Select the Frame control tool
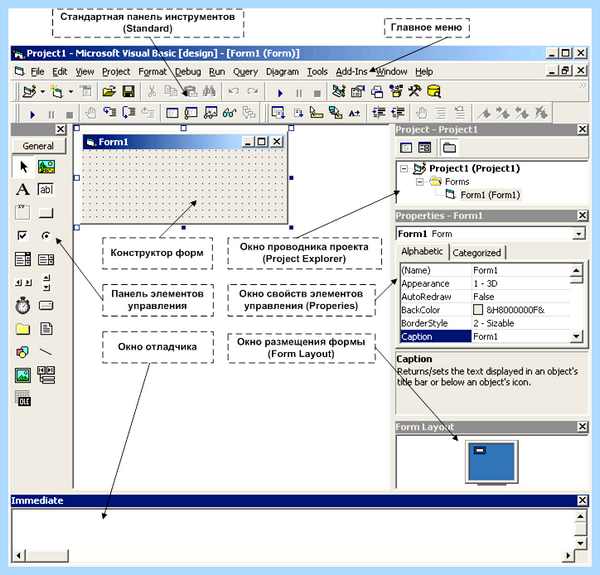600x575 pixels. (x=23, y=212)
